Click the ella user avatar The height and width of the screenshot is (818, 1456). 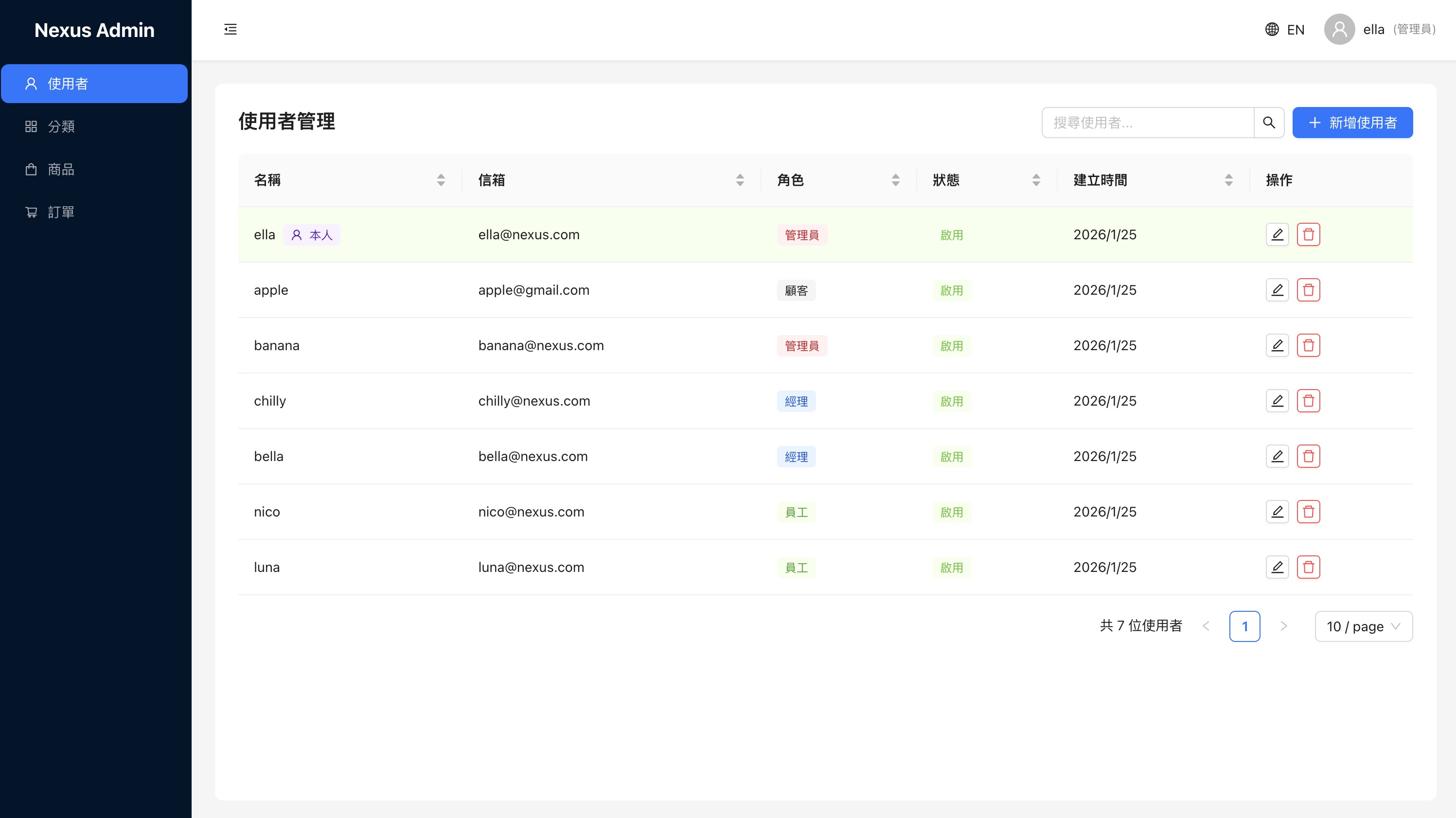(1339, 29)
